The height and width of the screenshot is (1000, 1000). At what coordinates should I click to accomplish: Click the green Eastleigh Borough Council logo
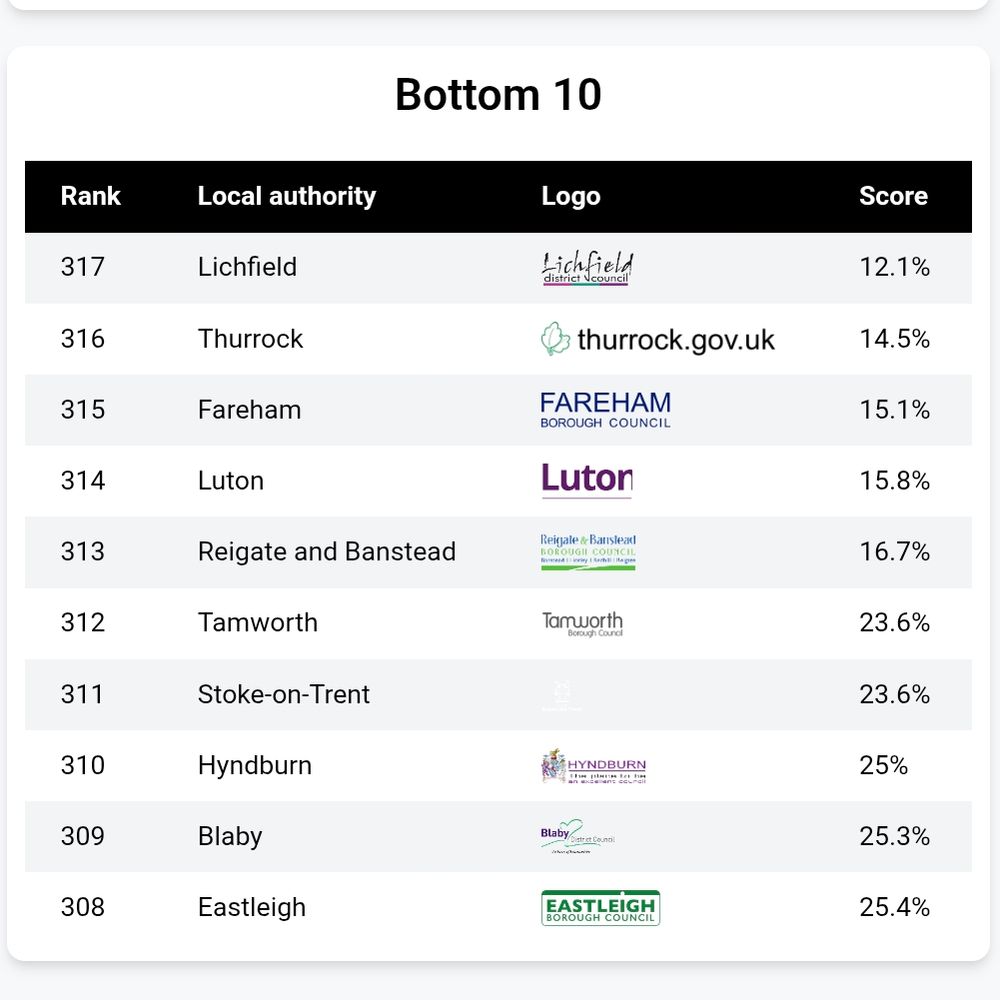point(600,908)
